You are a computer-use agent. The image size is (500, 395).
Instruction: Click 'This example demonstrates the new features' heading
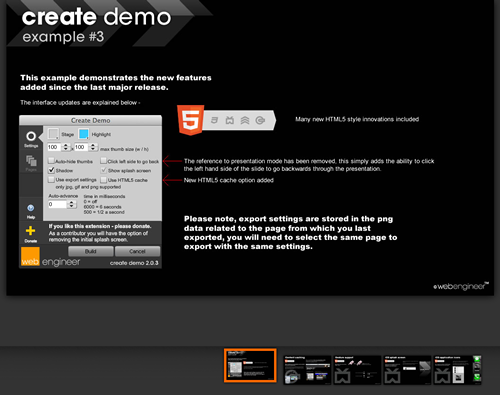(x=116, y=82)
